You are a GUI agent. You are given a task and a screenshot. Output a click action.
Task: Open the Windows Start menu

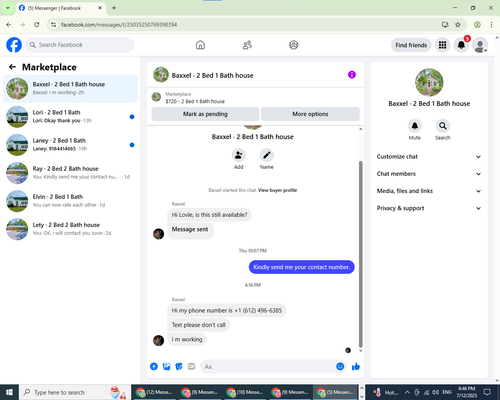click(9, 392)
